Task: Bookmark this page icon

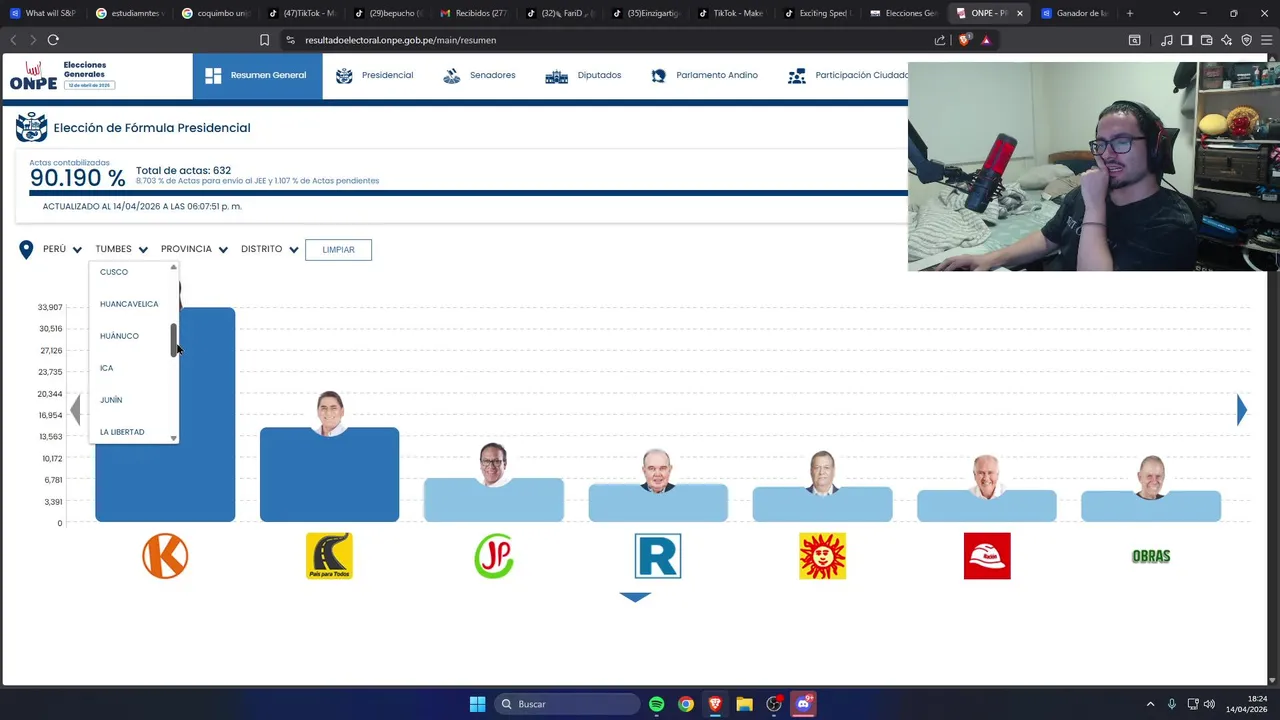Action: pyautogui.click(x=264, y=40)
